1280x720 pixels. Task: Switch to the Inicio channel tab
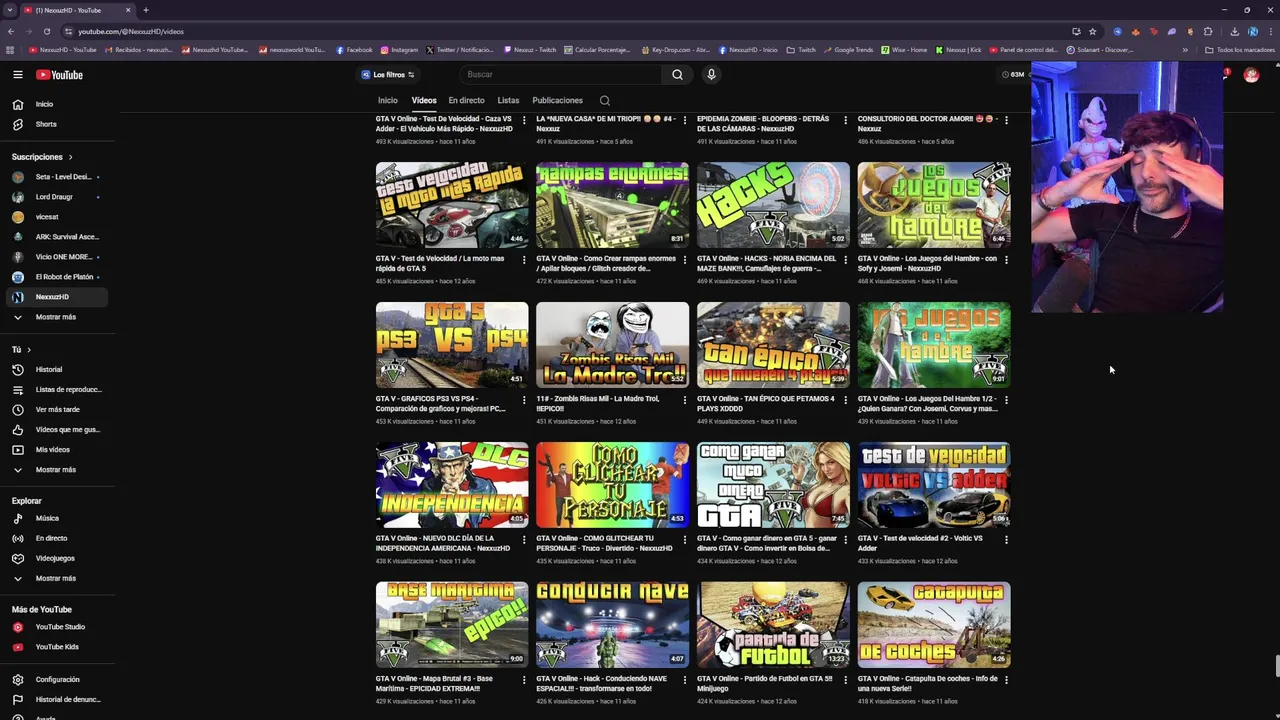(x=387, y=101)
